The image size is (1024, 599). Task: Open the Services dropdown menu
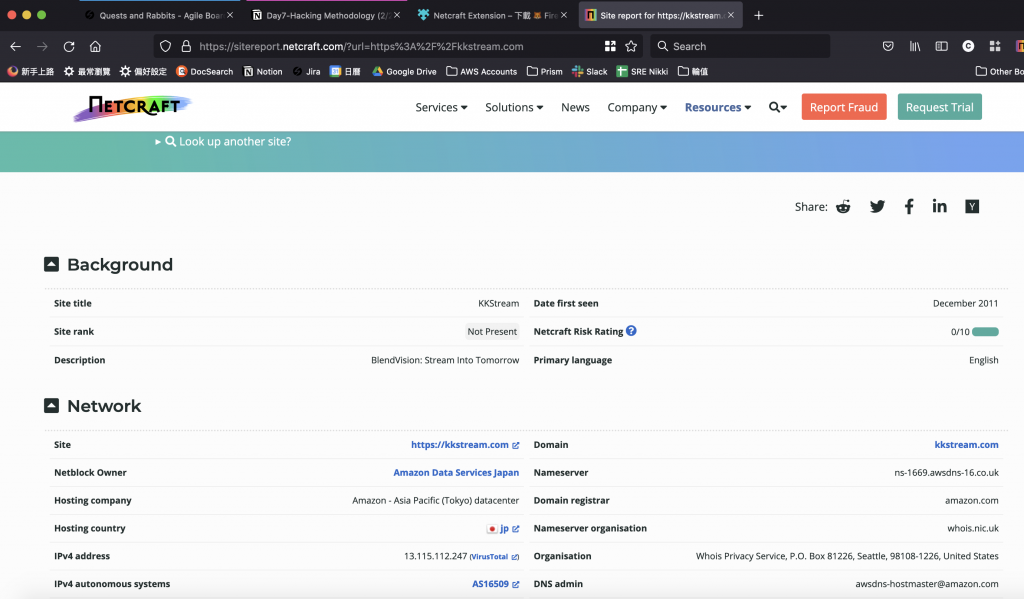pos(441,107)
